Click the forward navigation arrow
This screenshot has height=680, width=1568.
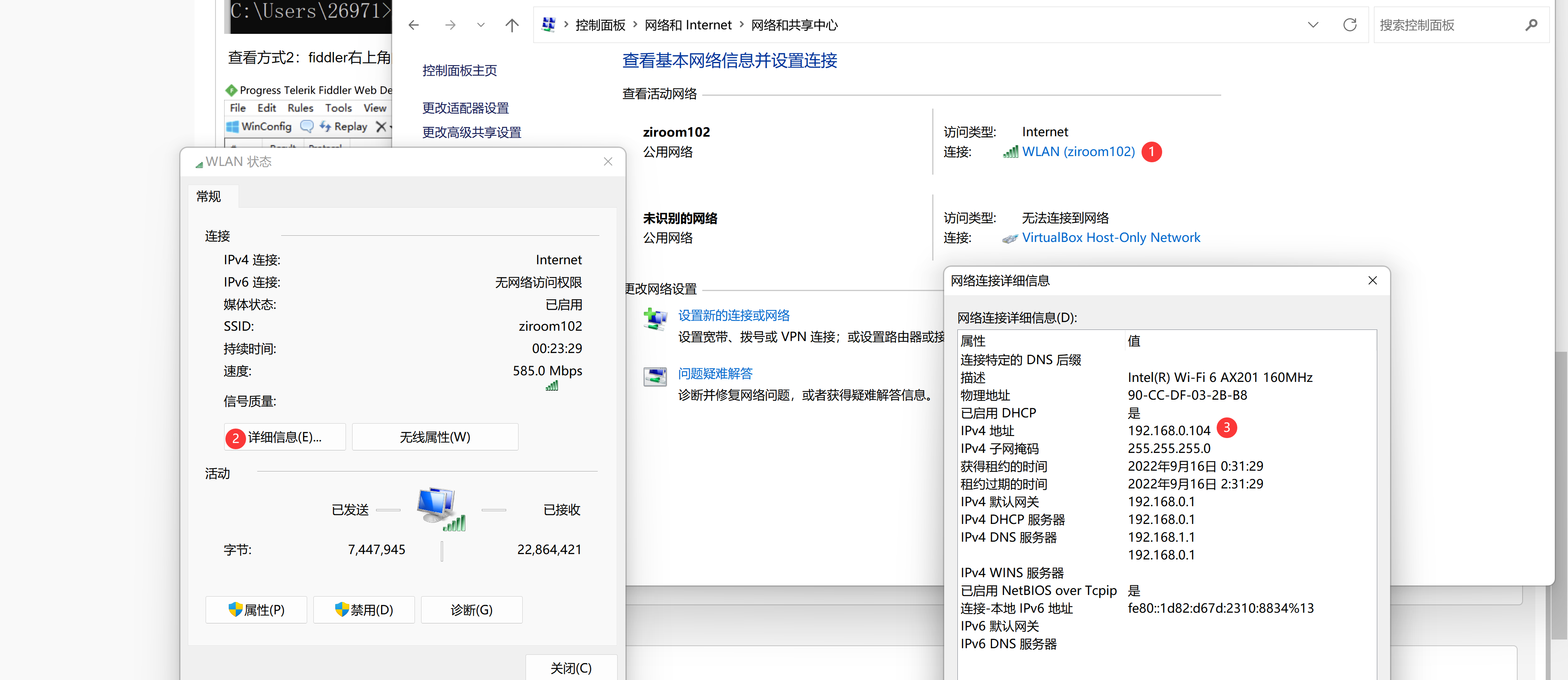(x=450, y=25)
